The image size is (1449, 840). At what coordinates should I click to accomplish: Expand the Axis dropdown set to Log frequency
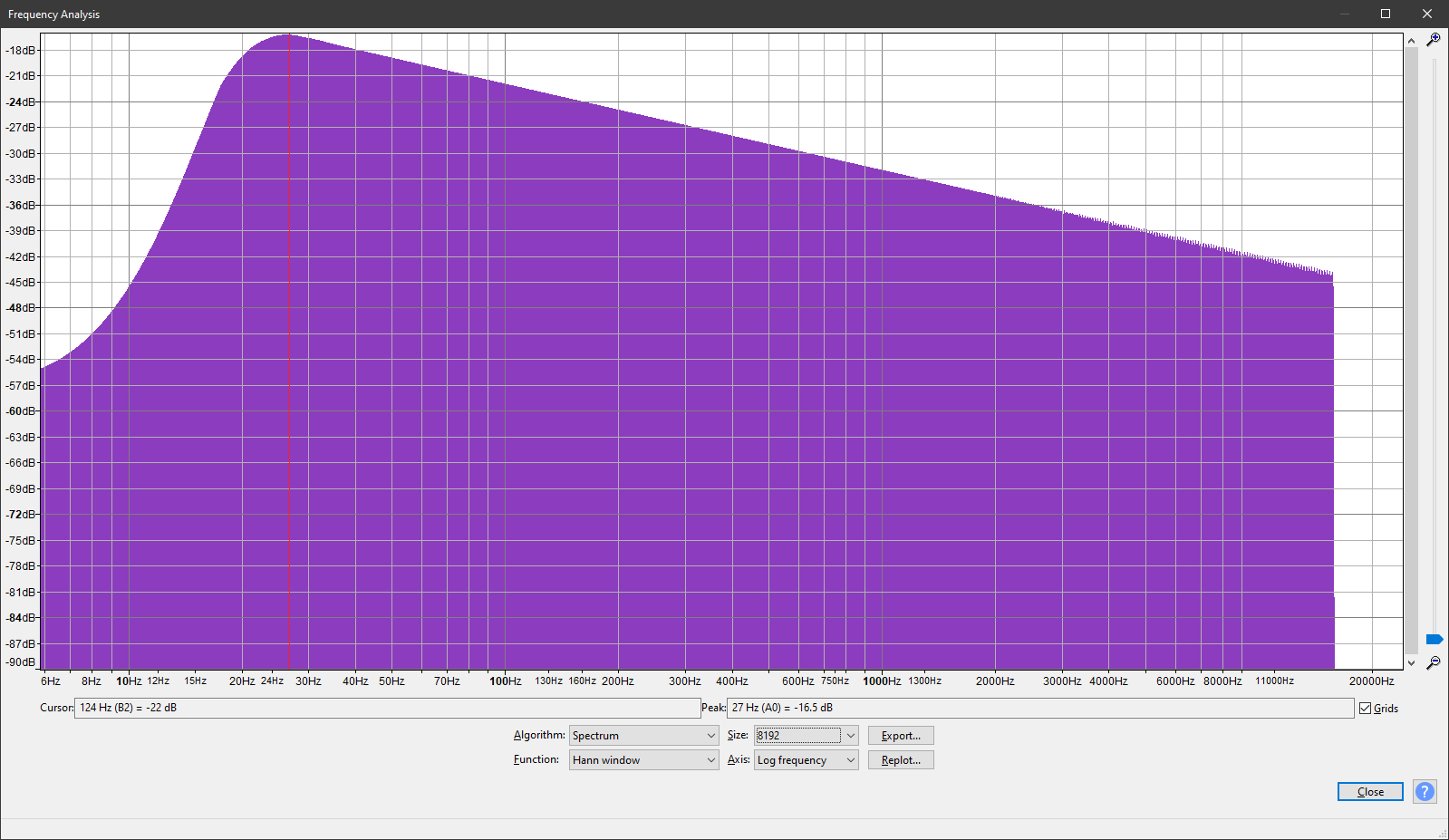pos(806,760)
